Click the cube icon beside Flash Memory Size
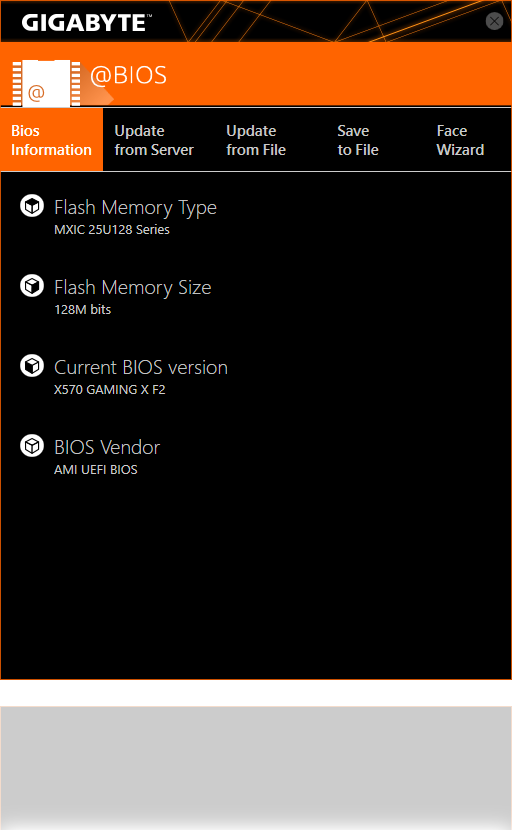Viewport: 512px width, 830px height. [32, 286]
